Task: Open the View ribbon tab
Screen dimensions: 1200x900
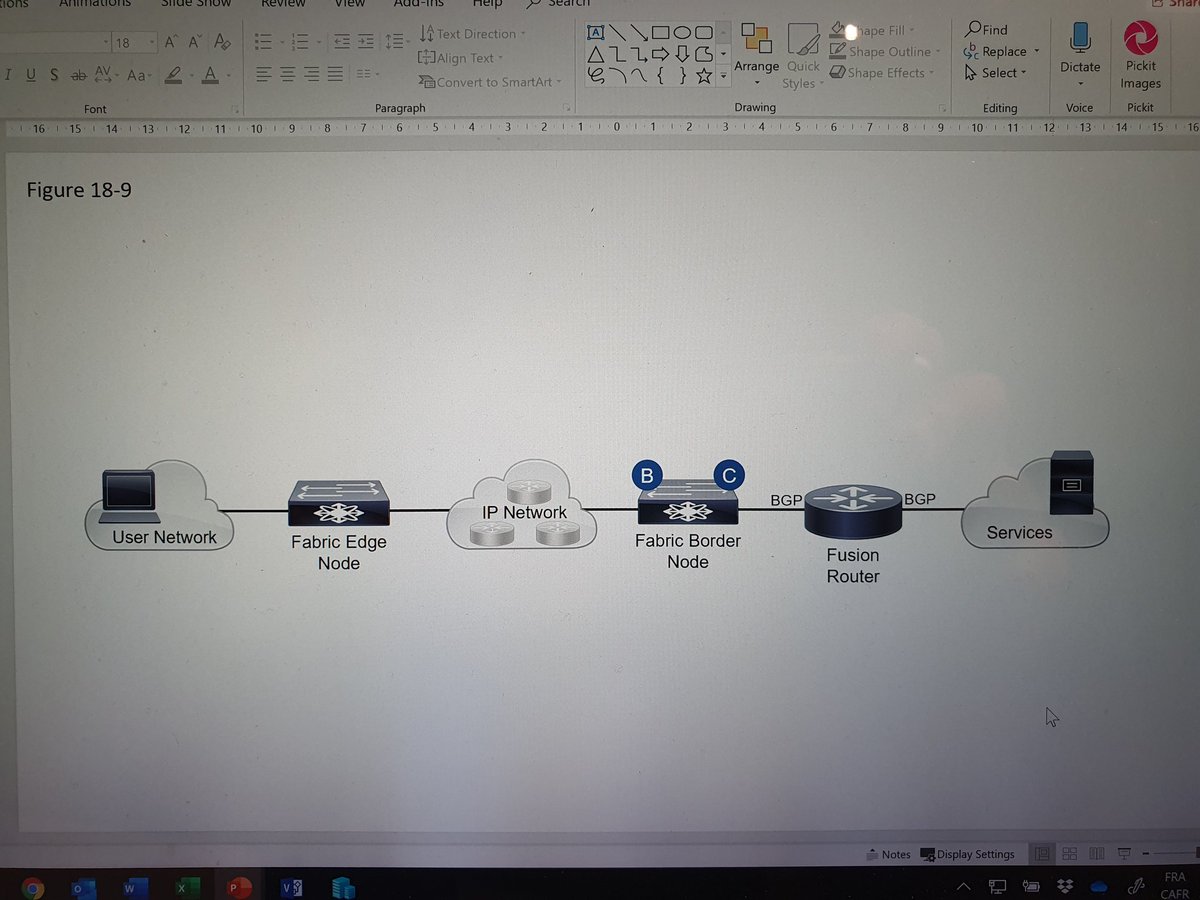Action: click(349, 4)
